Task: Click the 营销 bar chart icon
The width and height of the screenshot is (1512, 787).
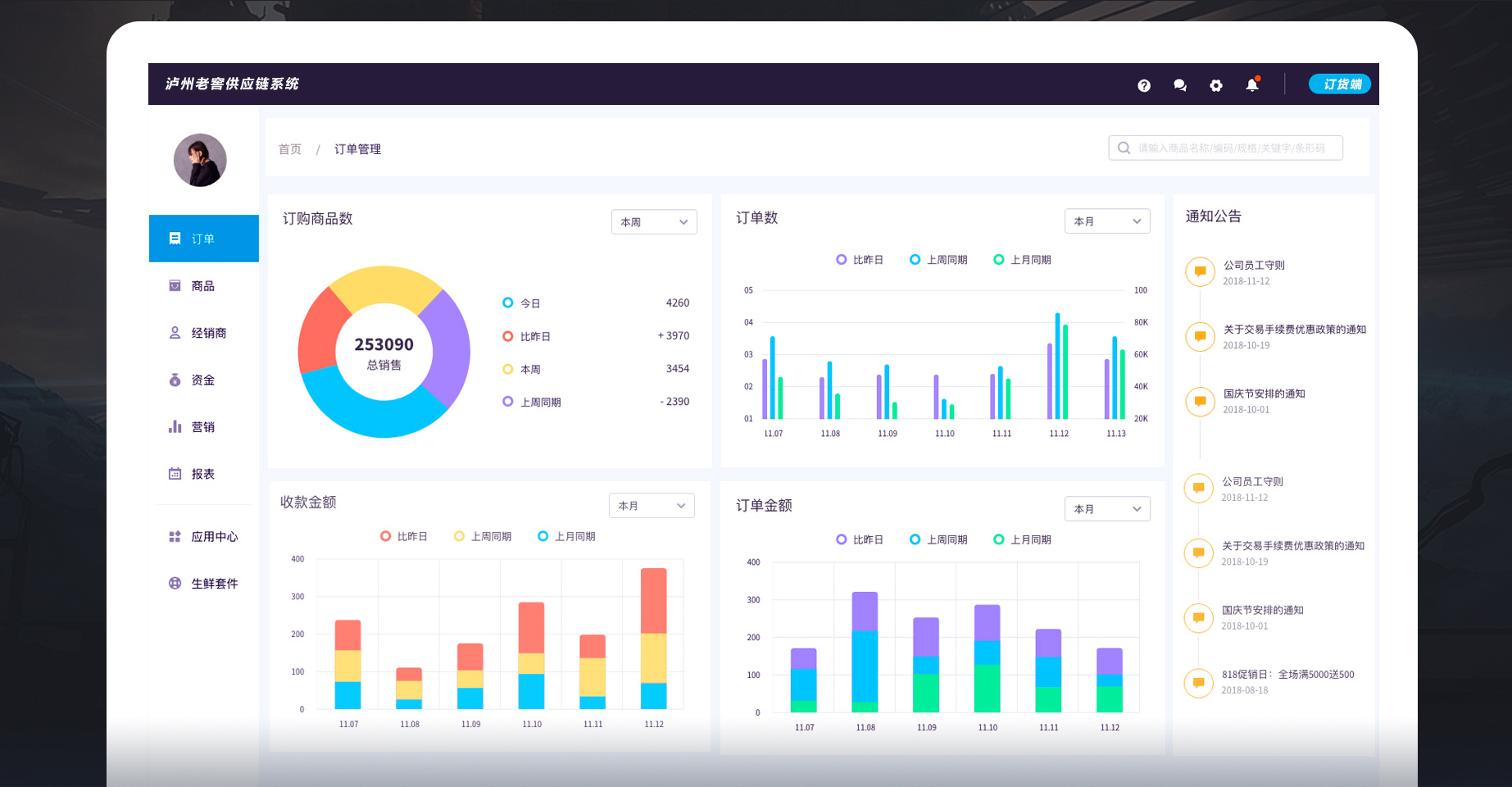Action: point(175,426)
